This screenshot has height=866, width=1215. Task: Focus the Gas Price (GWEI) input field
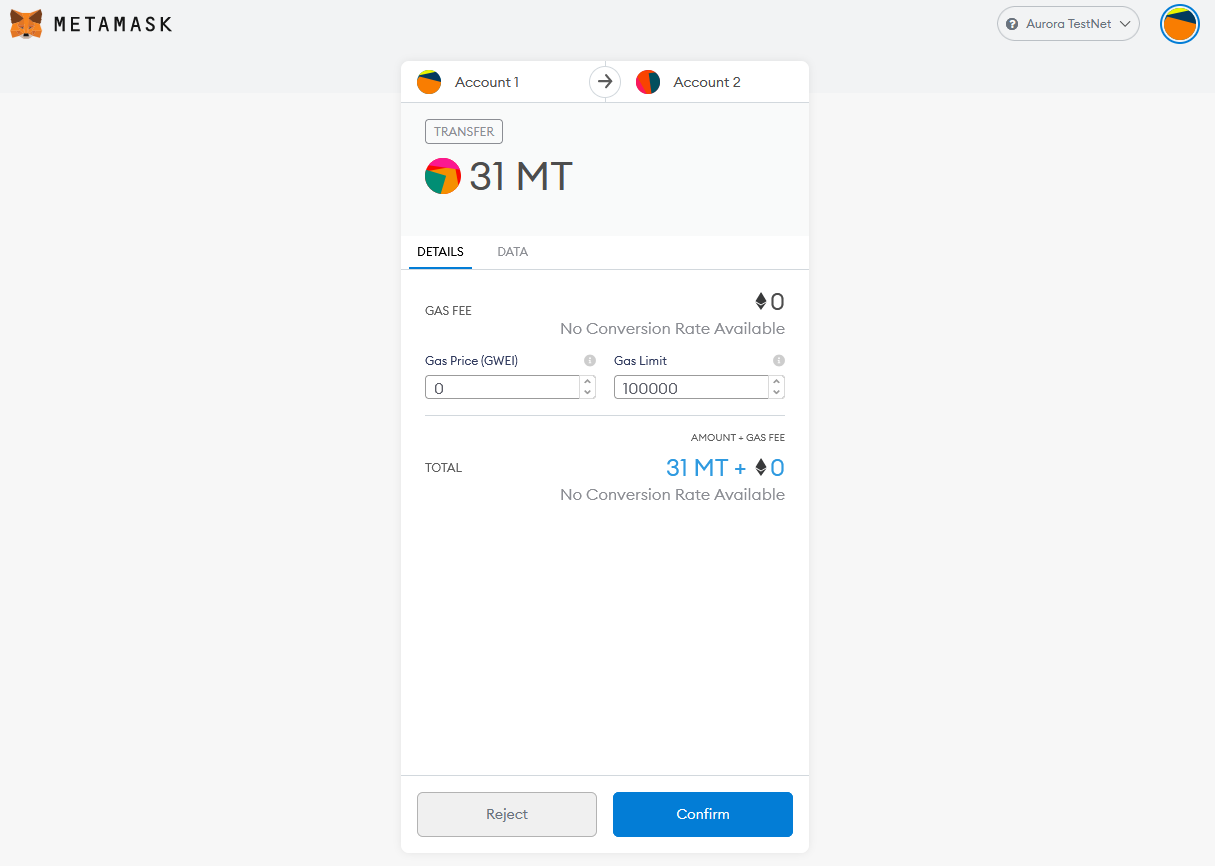click(502, 388)
